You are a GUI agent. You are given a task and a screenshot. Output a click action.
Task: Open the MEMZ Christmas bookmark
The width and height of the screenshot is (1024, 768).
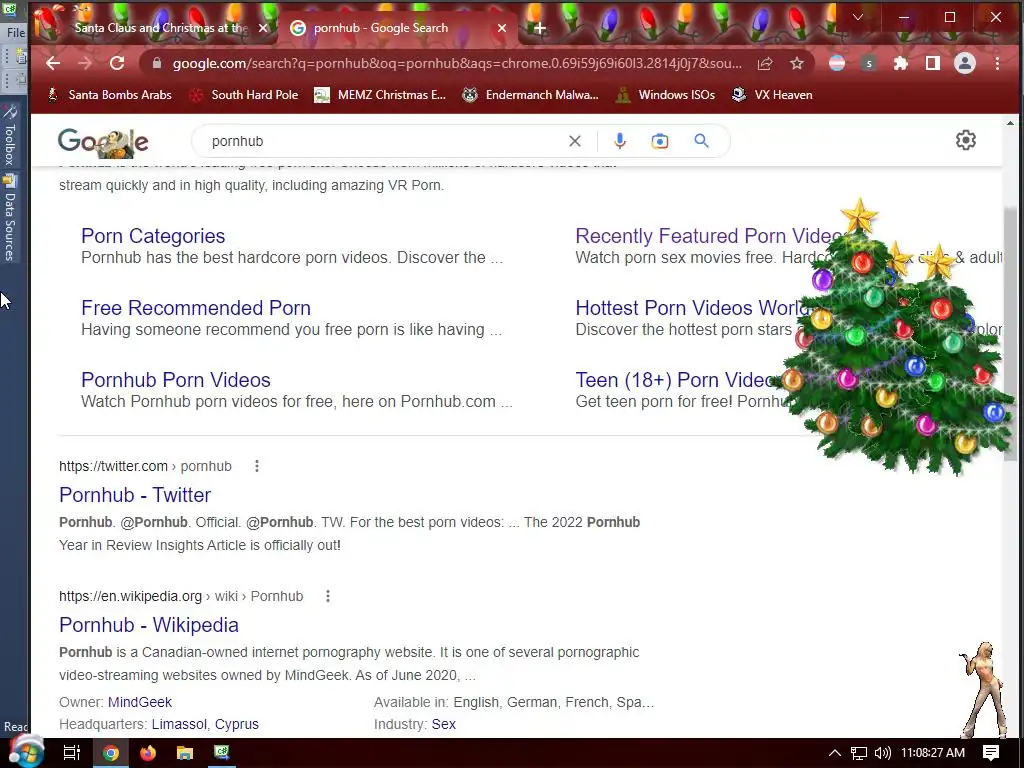click(x=380, y=95)
